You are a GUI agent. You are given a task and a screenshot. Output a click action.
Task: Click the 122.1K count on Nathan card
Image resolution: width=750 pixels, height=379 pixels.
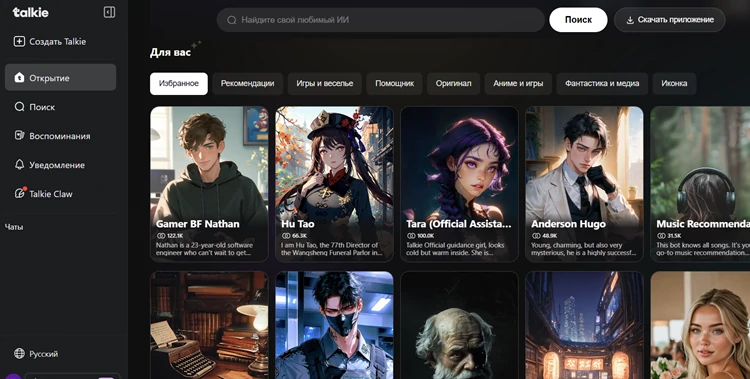click(175, 236)
